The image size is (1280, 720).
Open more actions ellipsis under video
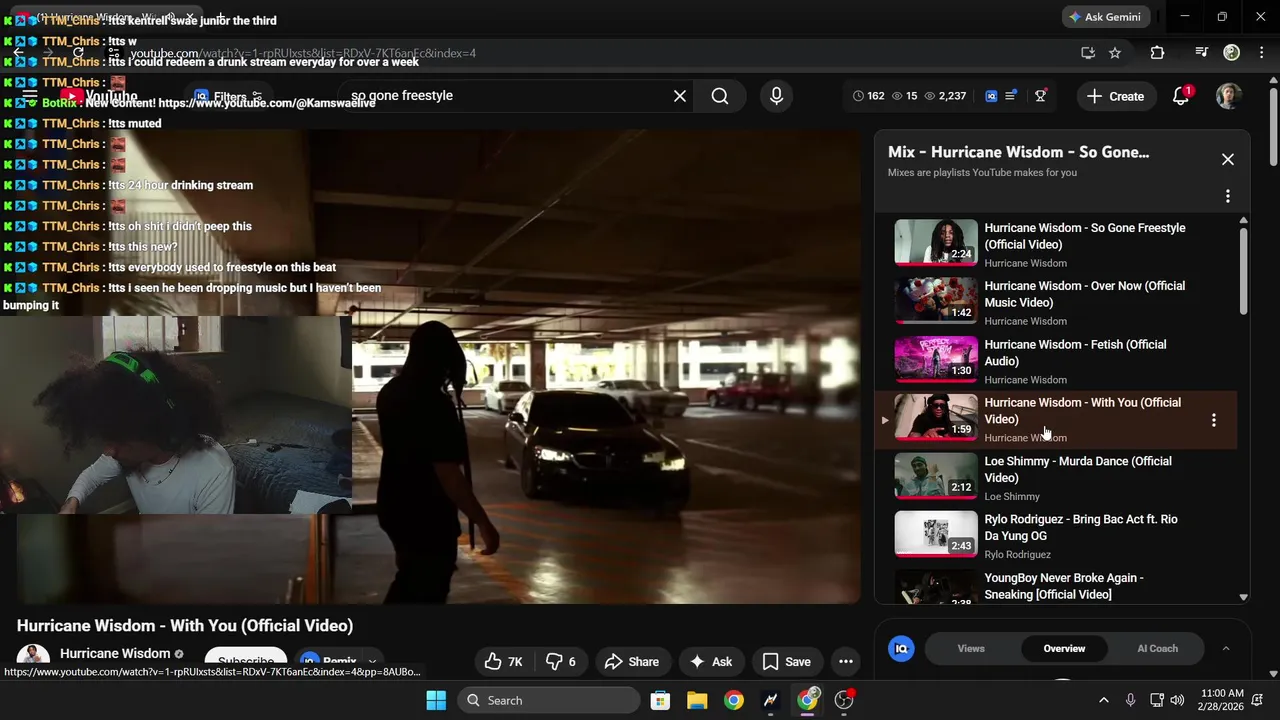click(846, 661)
